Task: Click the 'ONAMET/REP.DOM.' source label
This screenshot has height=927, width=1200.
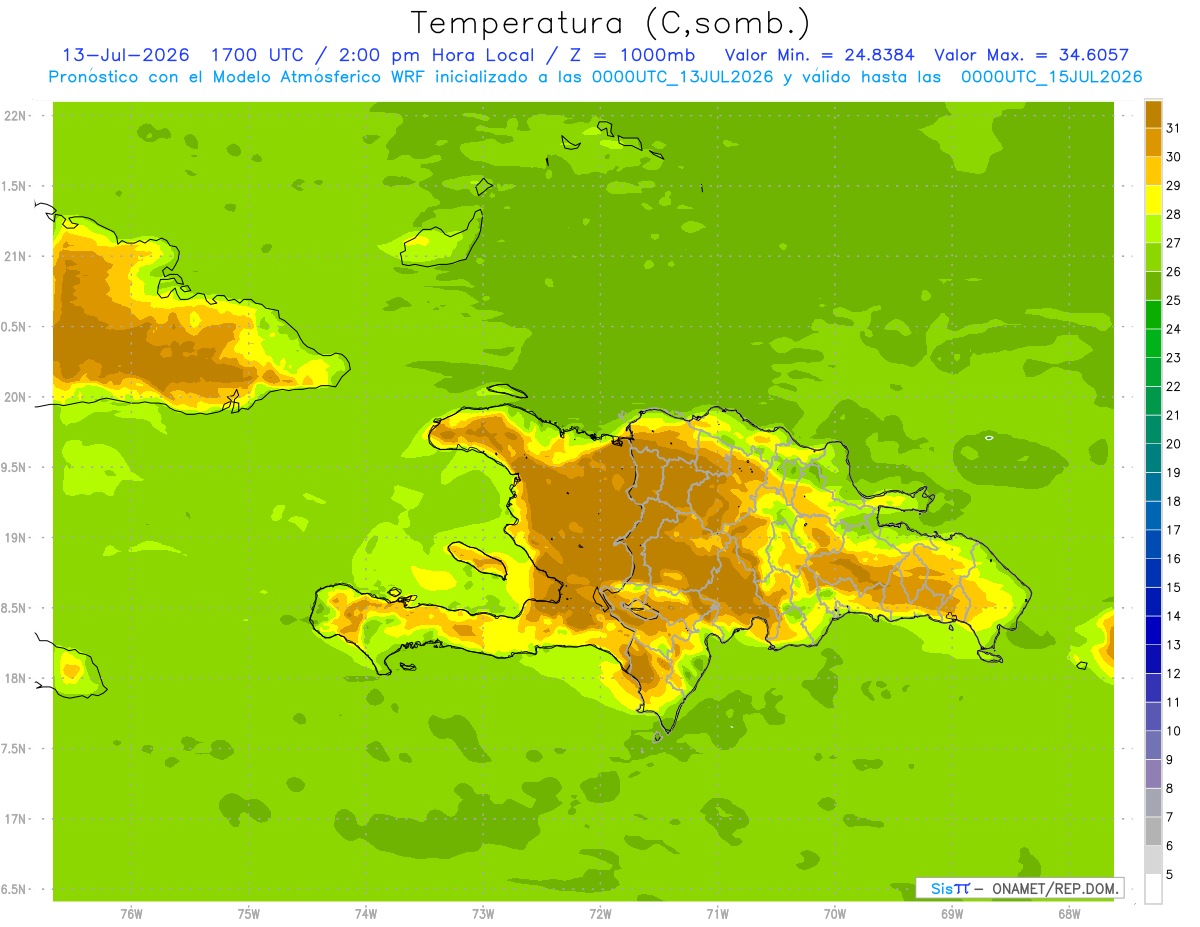Action: click(x=1054, y=888)
